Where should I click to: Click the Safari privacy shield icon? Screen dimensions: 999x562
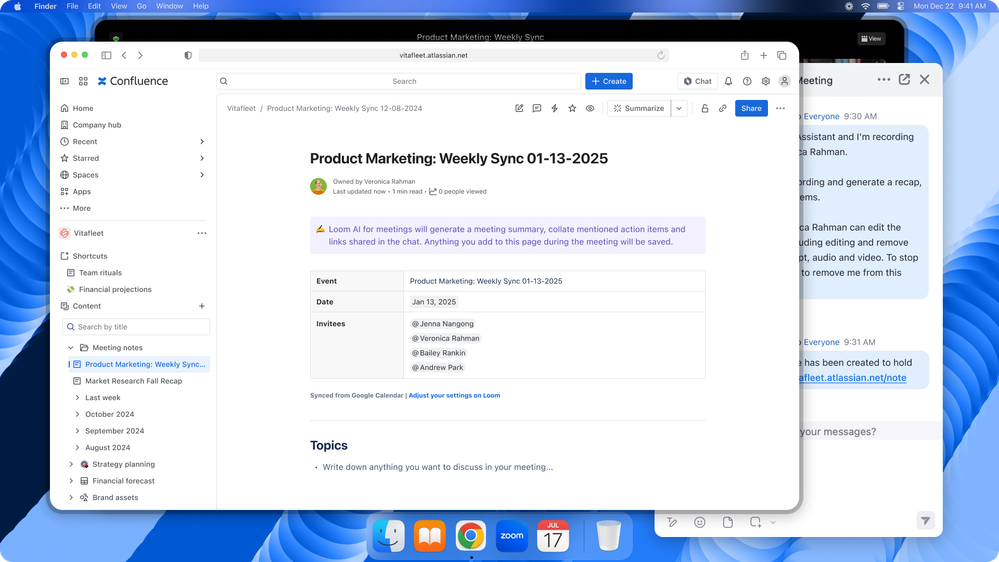click(188, 55)
